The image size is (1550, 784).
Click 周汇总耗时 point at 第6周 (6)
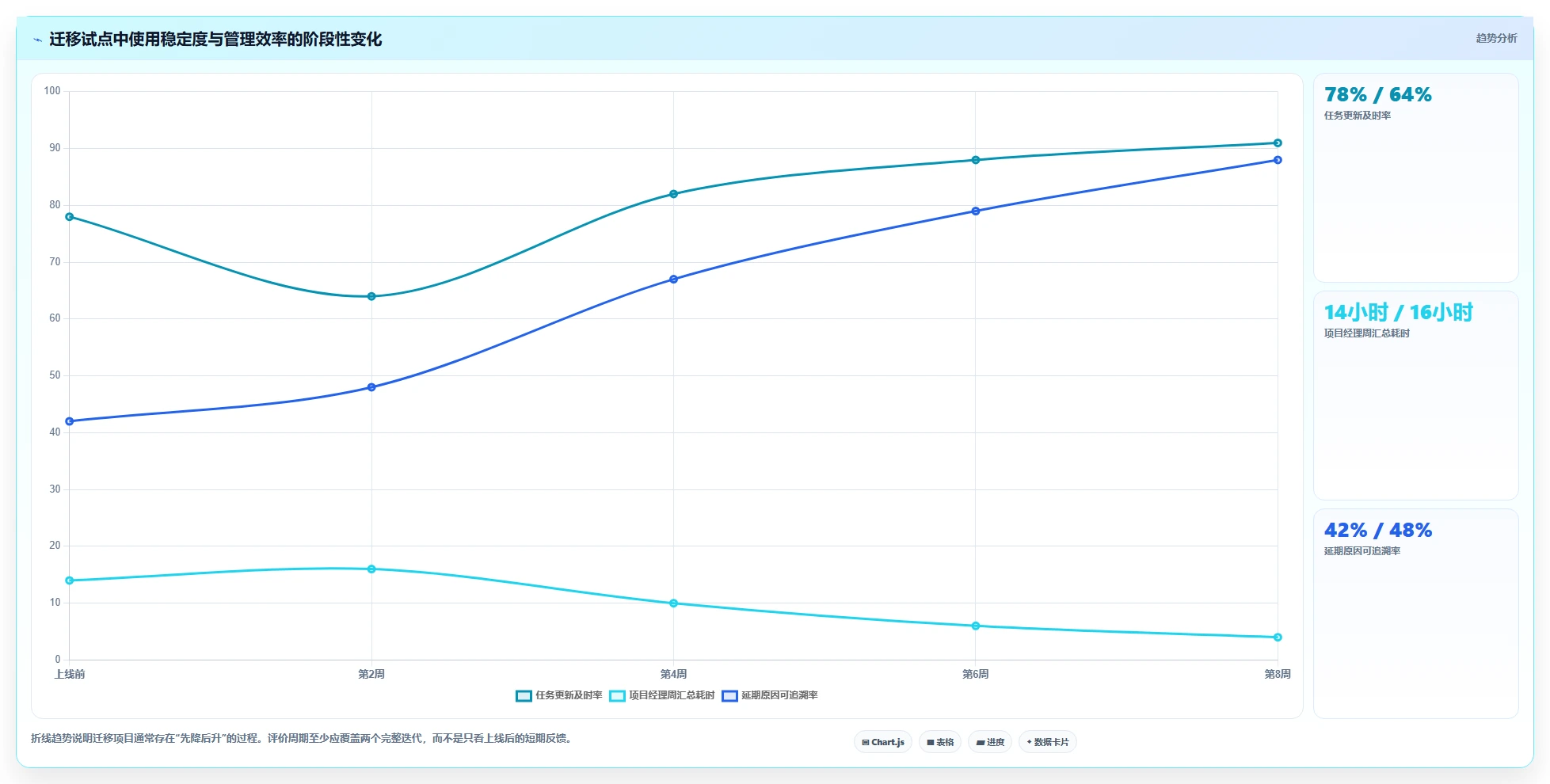(x=976, y=626)
